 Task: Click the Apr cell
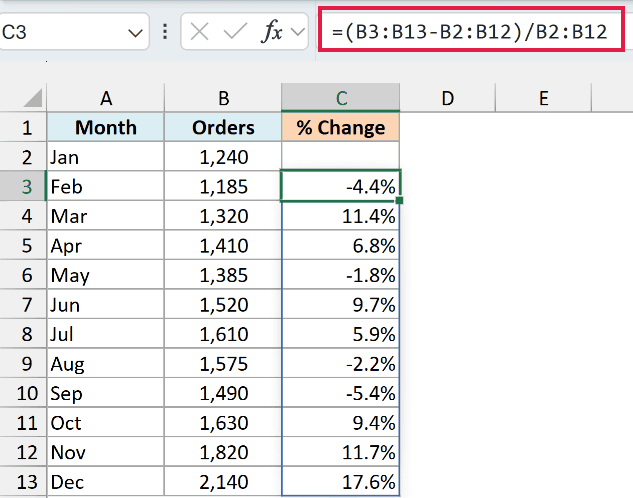(x=106, y=245)
